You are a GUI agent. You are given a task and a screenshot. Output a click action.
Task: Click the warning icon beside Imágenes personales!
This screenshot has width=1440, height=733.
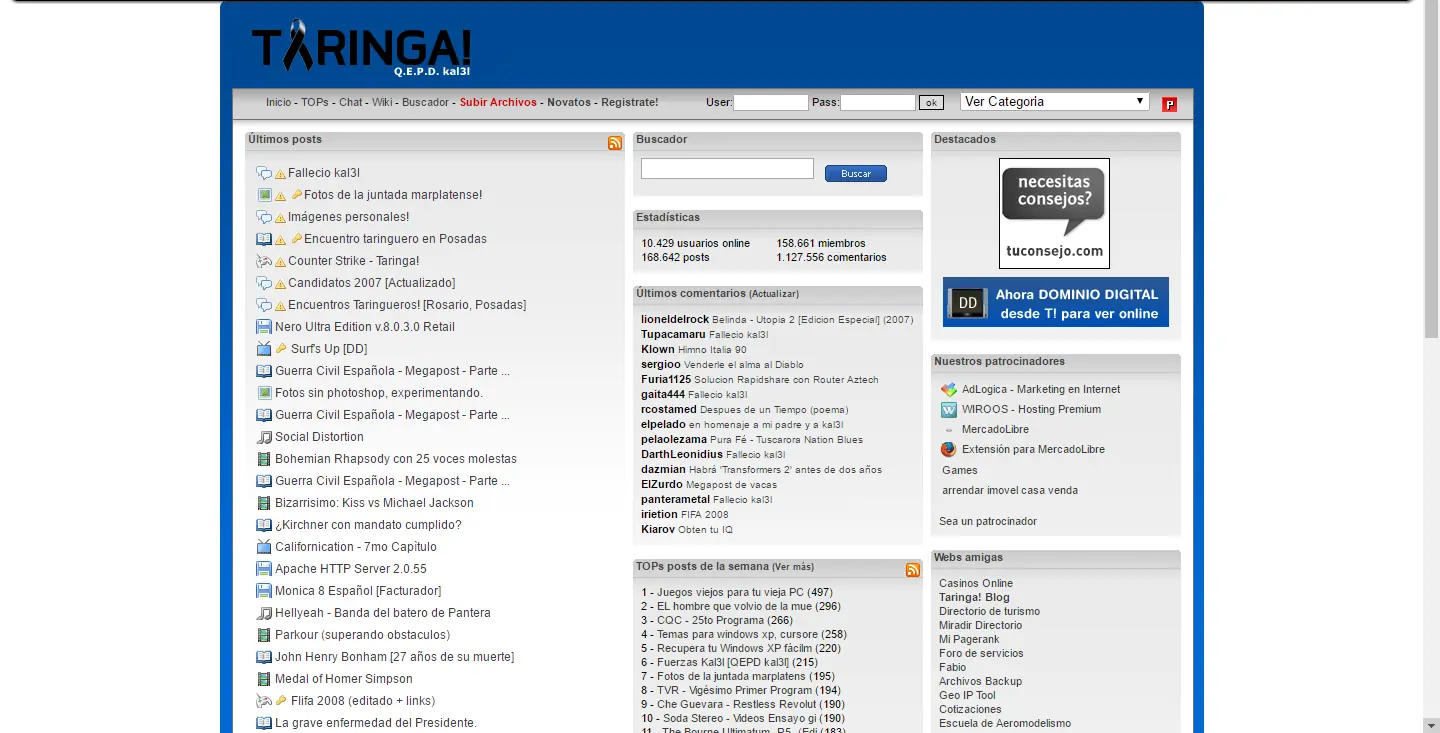(x=280, y=218)
